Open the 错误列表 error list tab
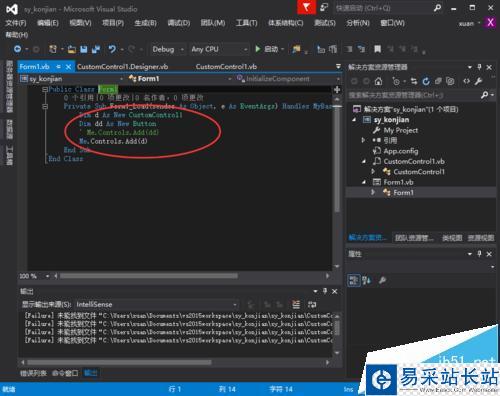The height and width of the screenshot is (396, 500). click(33, 373)
